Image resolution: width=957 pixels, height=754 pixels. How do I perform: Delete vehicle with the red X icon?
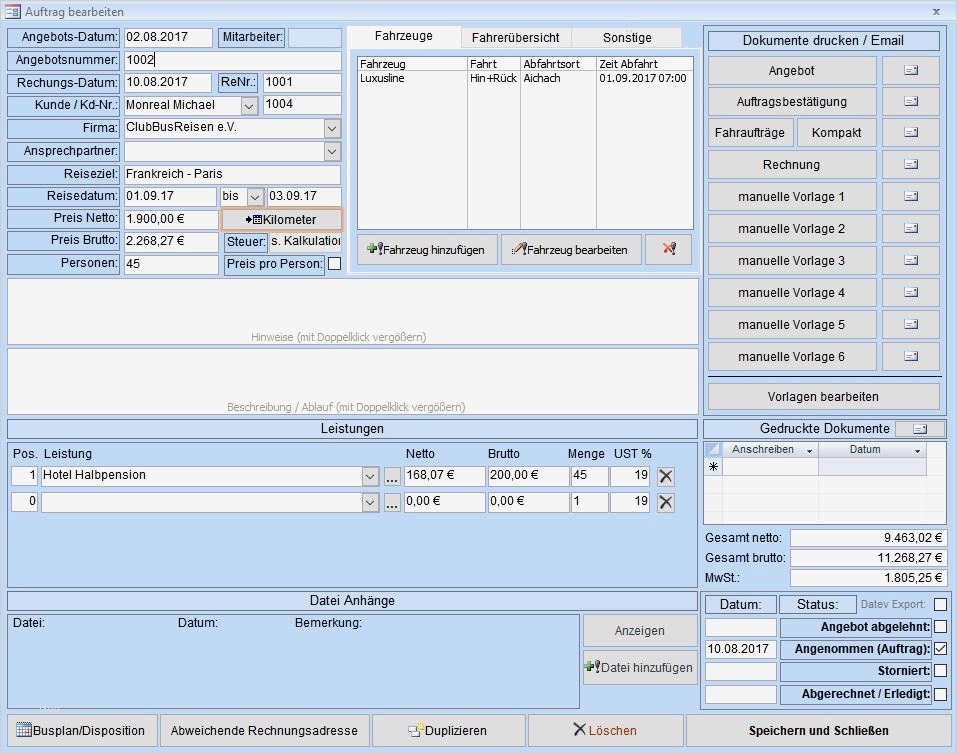coord(668,250)
